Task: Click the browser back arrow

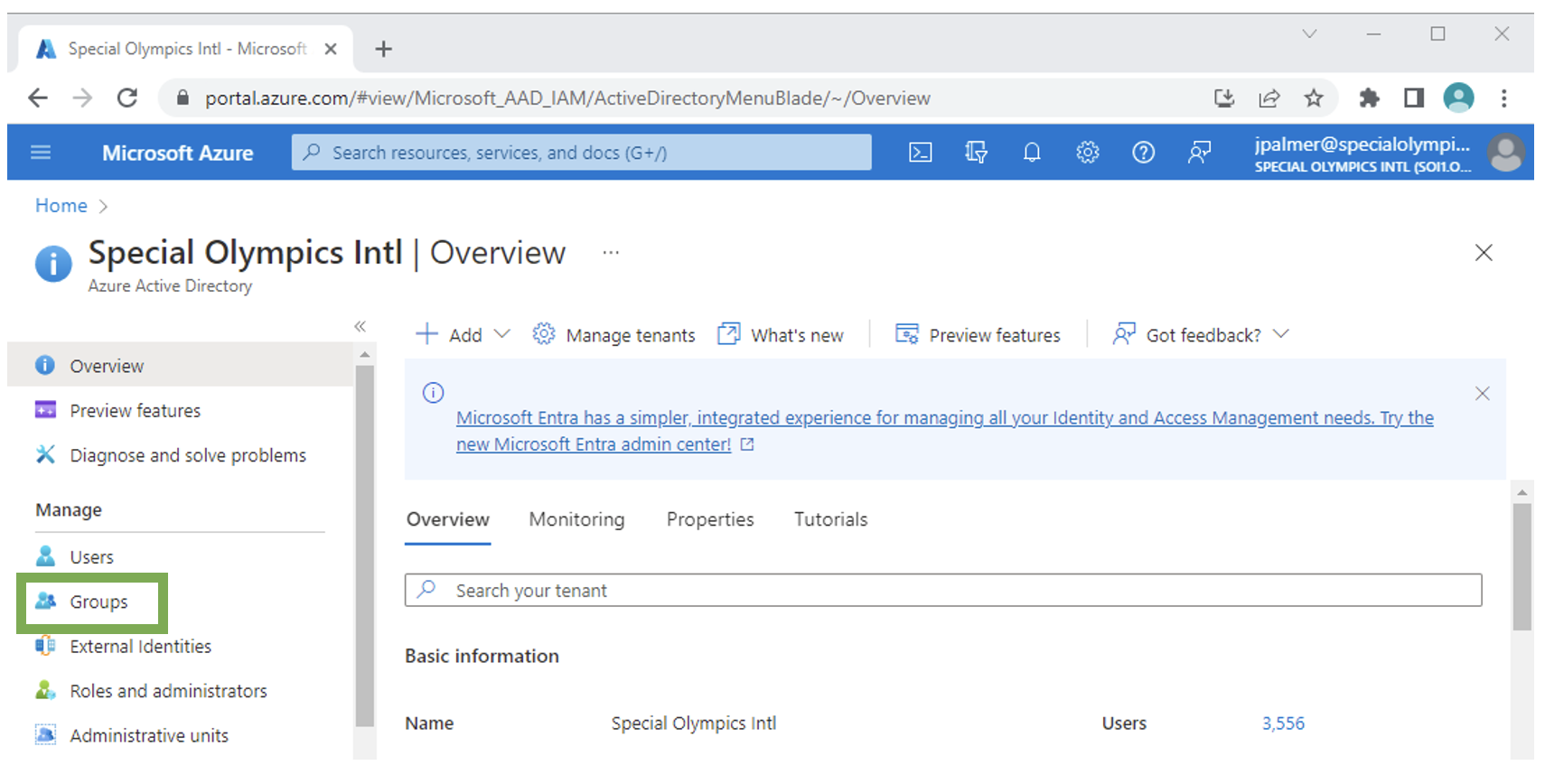Action: click(38, 98)
